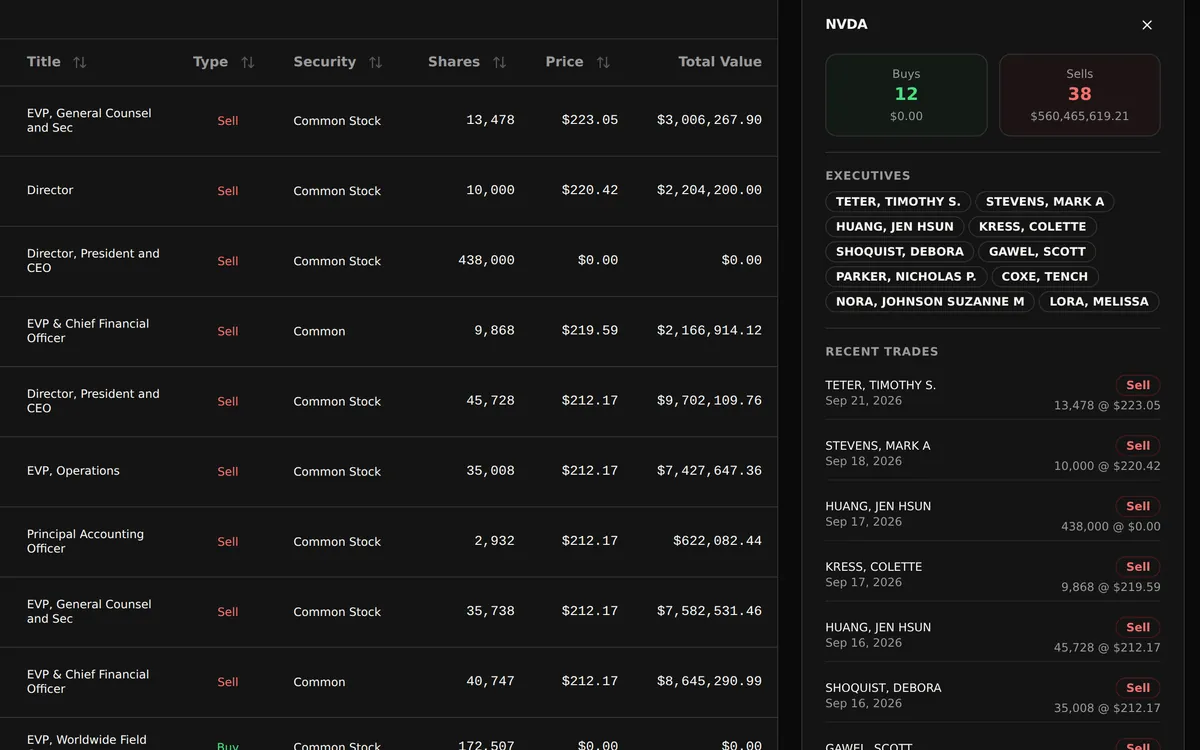Open recent trade STEVENS, MARK A Sep 18
Viewport: 1200px width, 750px height.
pyautogui.click(x=993, y=454)
